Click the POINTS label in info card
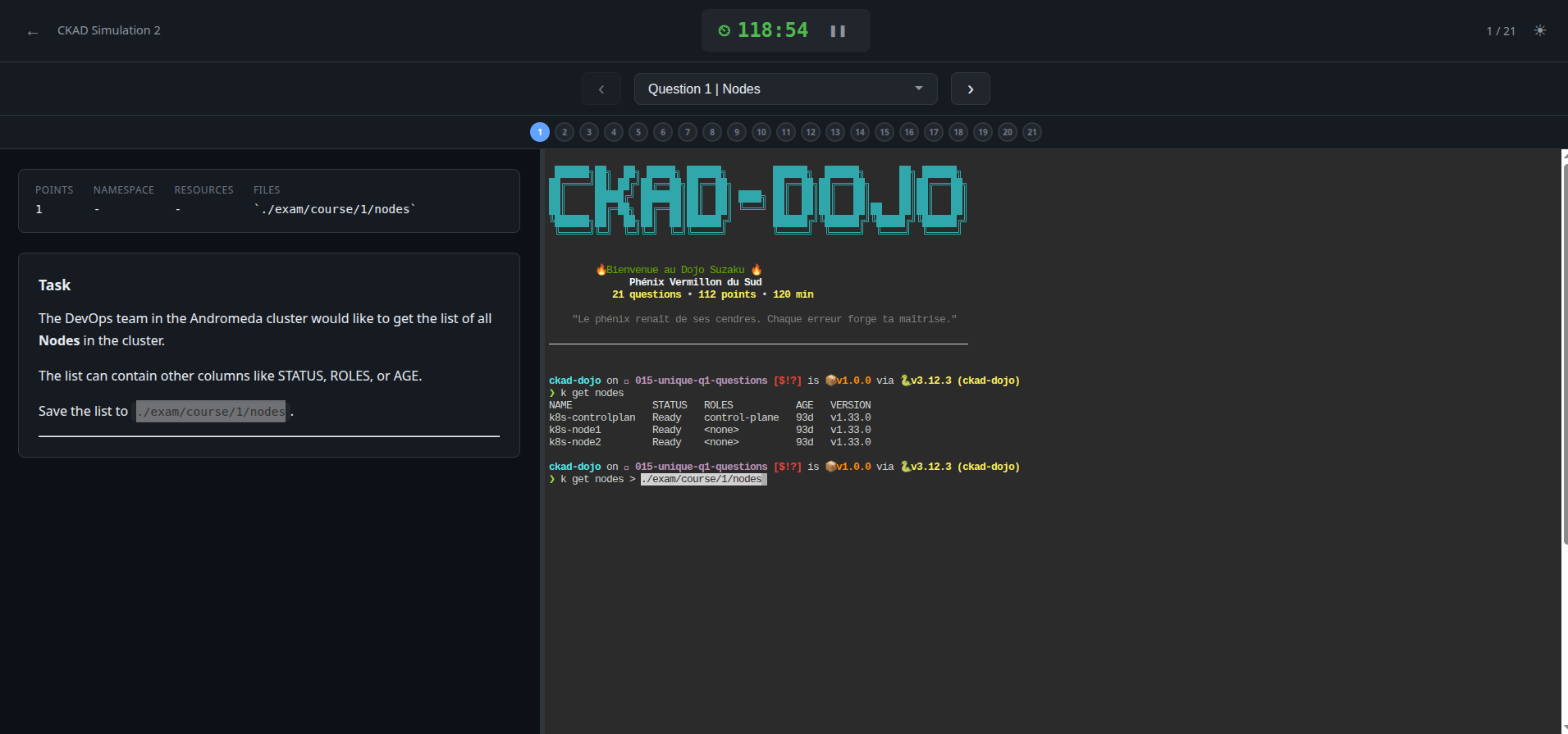The height and width of the screenshot is (734, 1568). (54, 189)
